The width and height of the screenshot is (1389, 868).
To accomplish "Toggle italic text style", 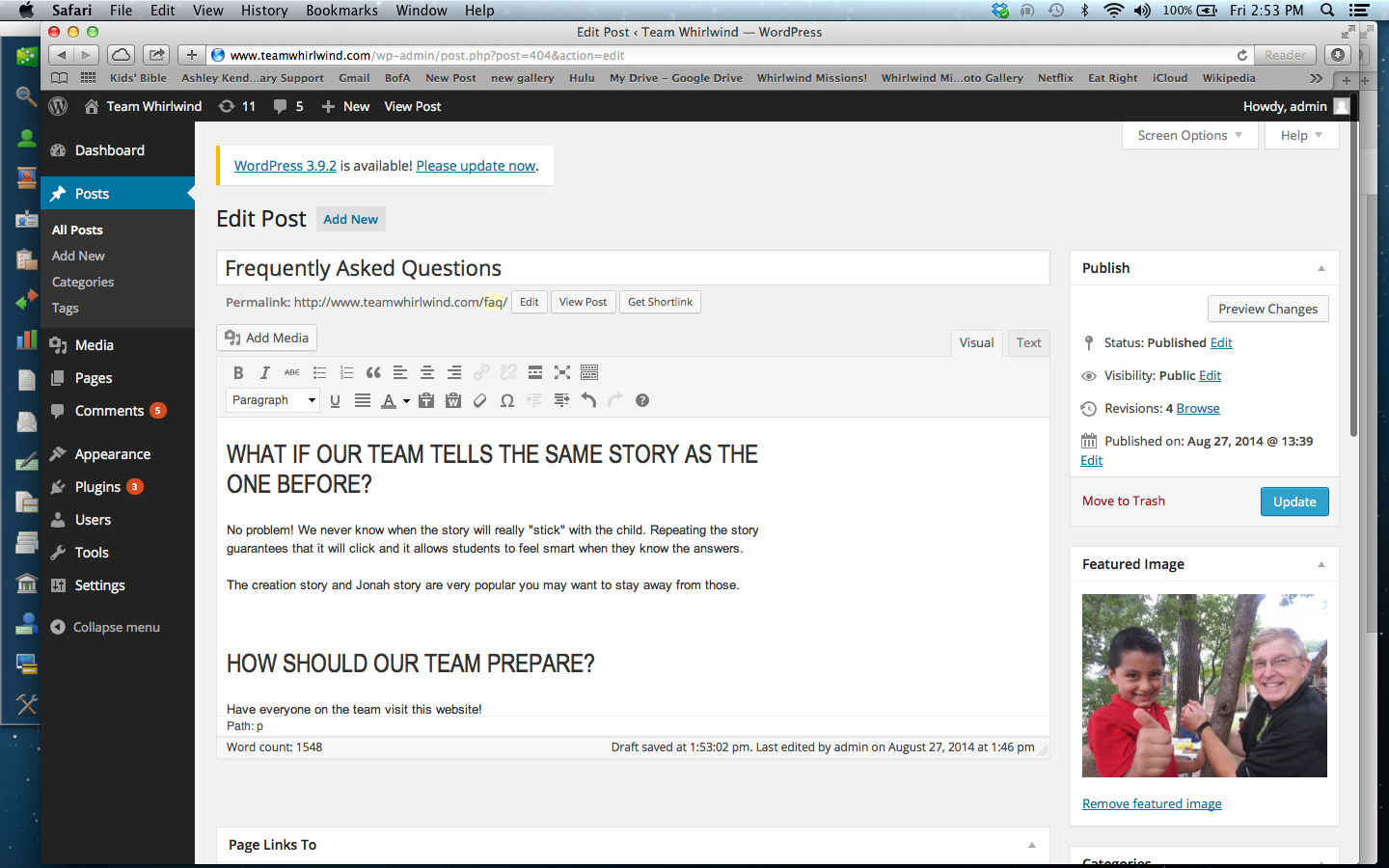I will coord(265,373).
